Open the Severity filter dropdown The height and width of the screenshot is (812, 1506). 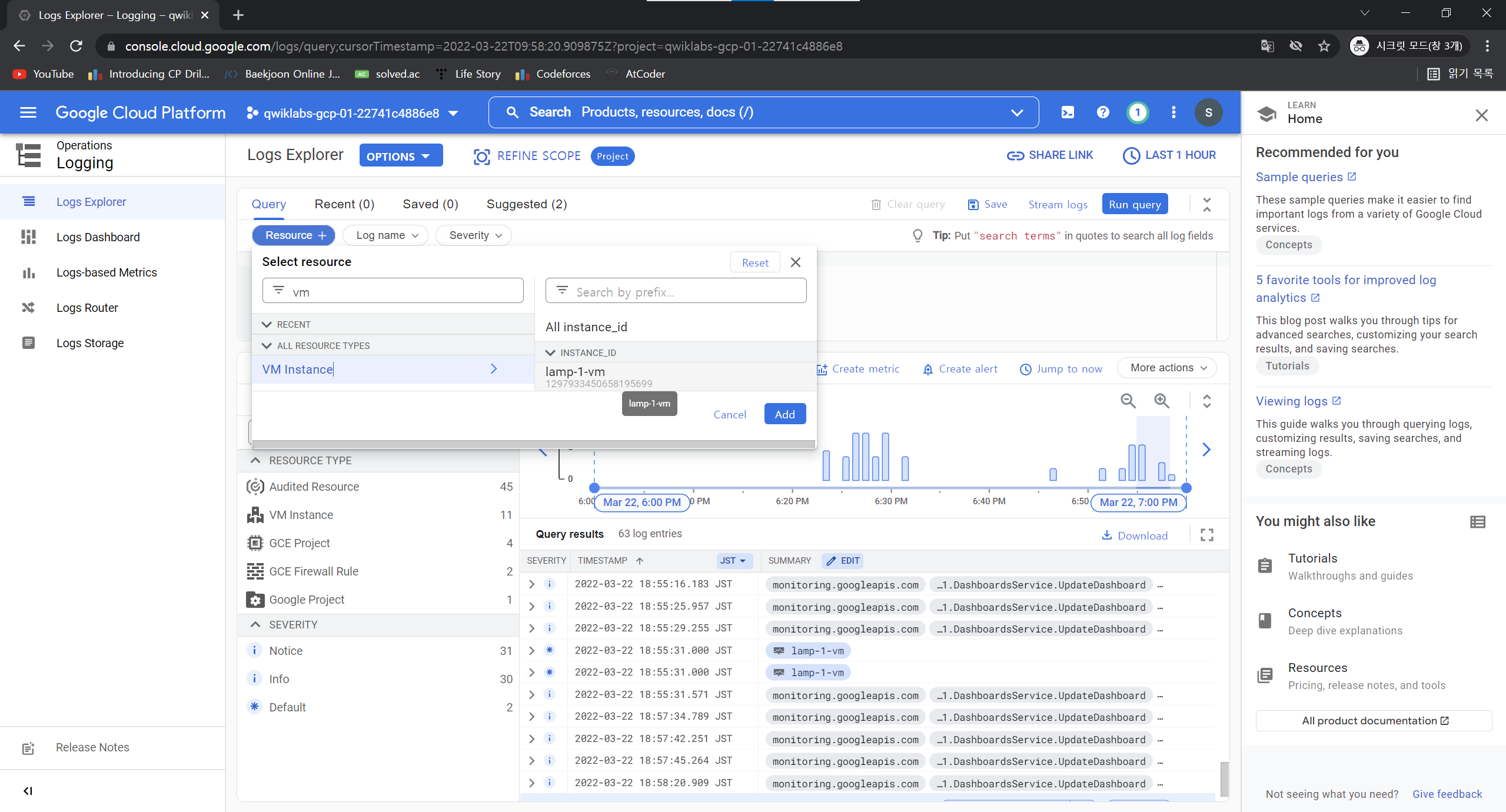[x=474, y=235]
